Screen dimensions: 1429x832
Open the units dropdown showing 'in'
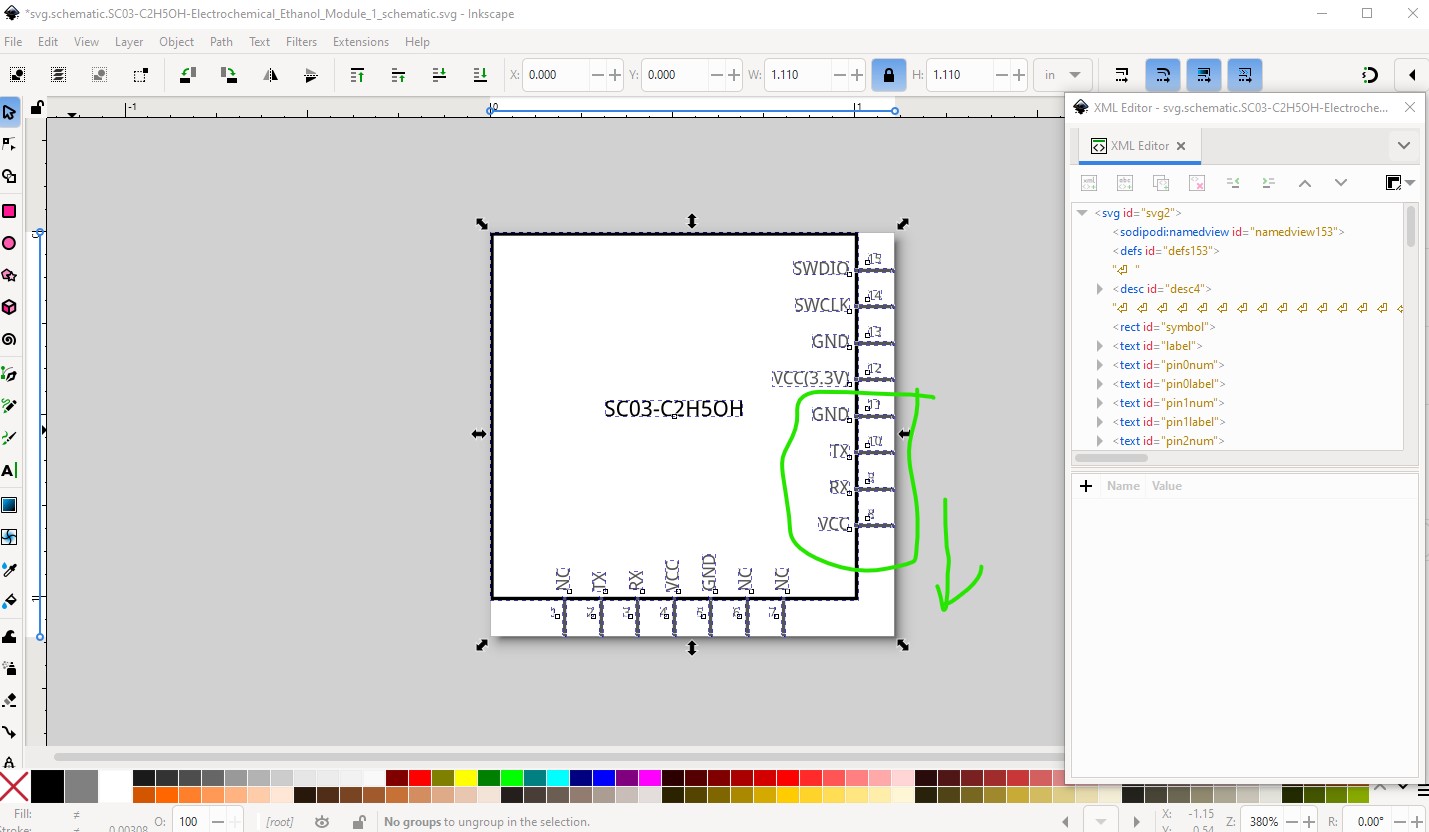(x=1063, y=75)
